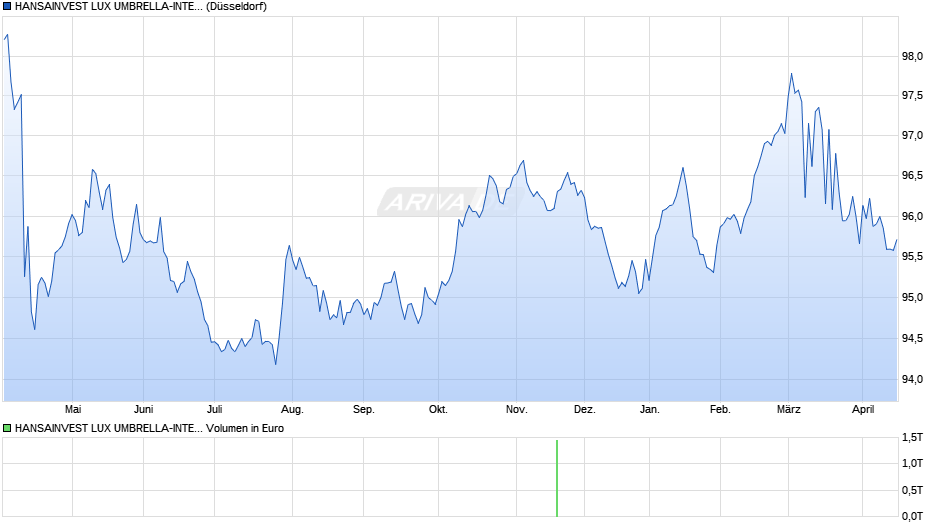Click the 'Sep.' month label
940x526 pixels.
363,409
